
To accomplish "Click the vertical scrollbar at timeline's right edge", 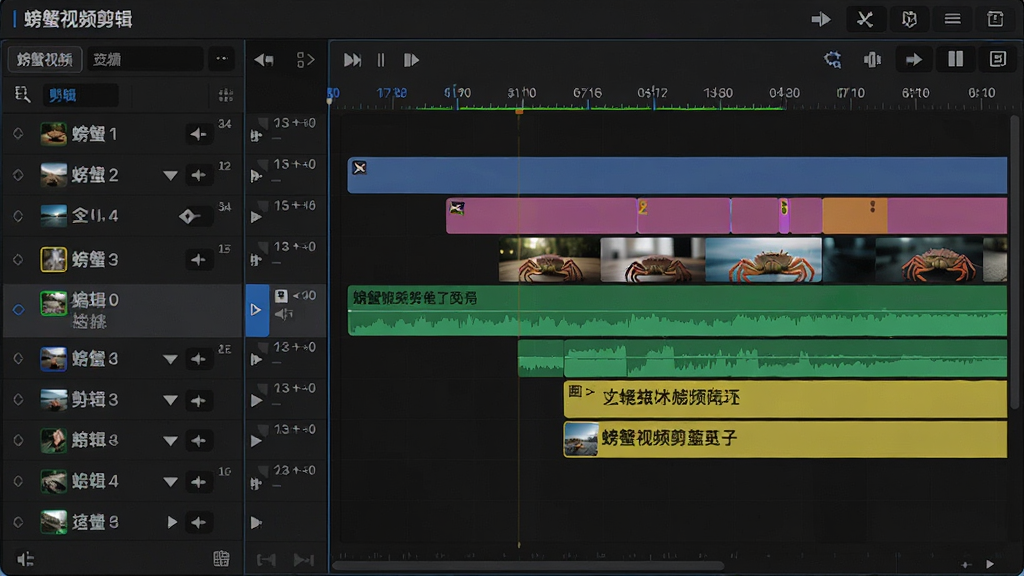I will [1014, 262].
